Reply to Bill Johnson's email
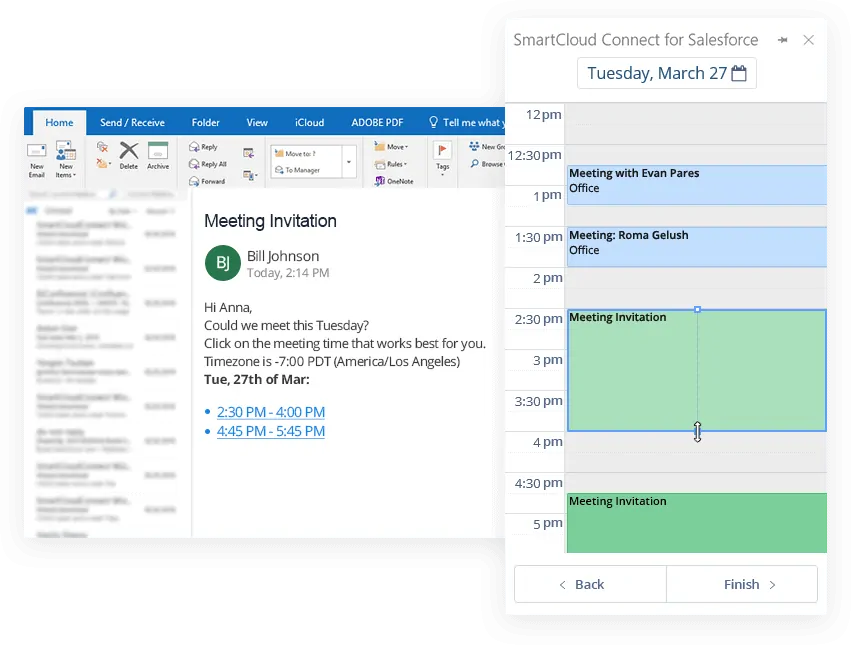851x645 pixels. (203, 147)
